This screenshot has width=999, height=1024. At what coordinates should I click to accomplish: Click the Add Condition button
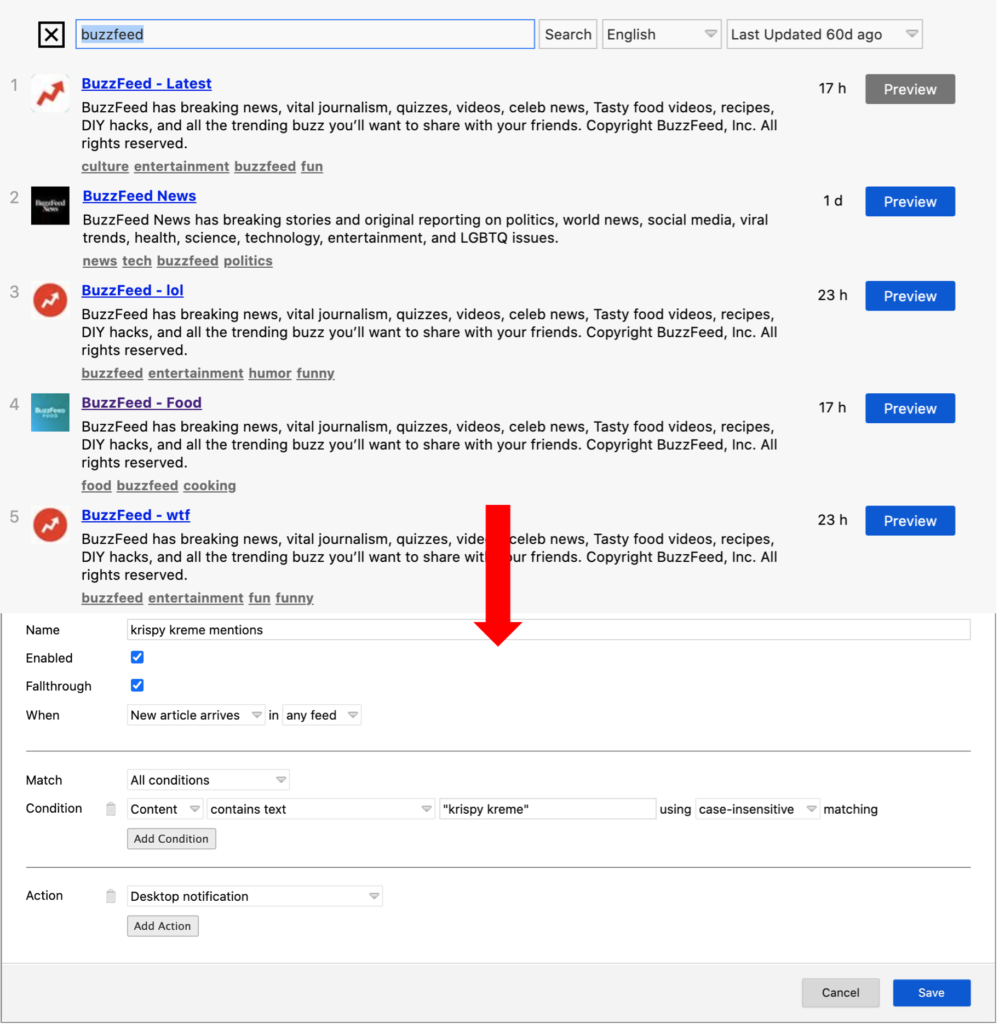171,839
